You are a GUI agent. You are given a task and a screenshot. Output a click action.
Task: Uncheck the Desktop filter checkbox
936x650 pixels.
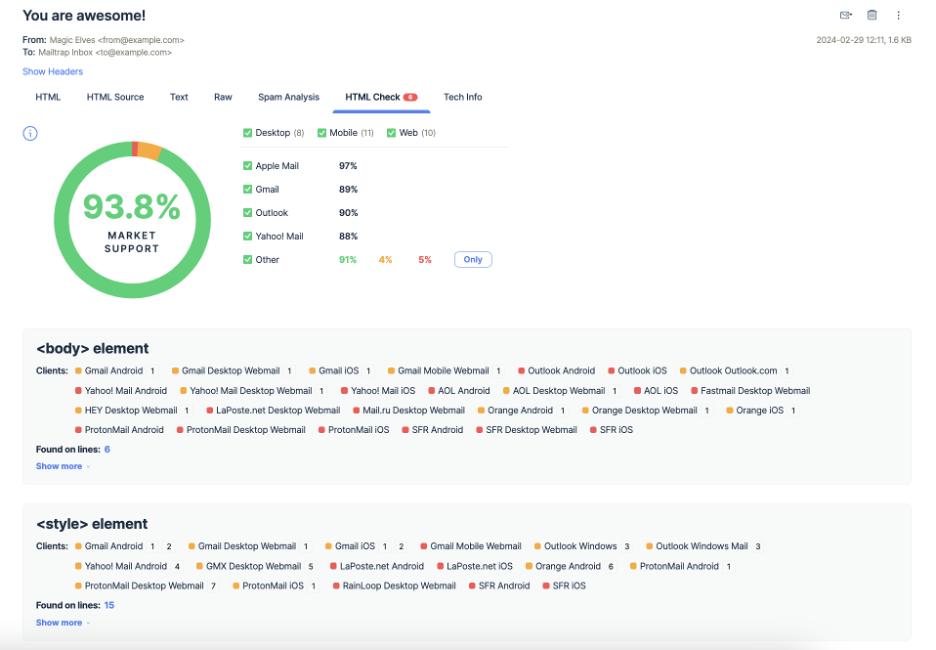248,133
